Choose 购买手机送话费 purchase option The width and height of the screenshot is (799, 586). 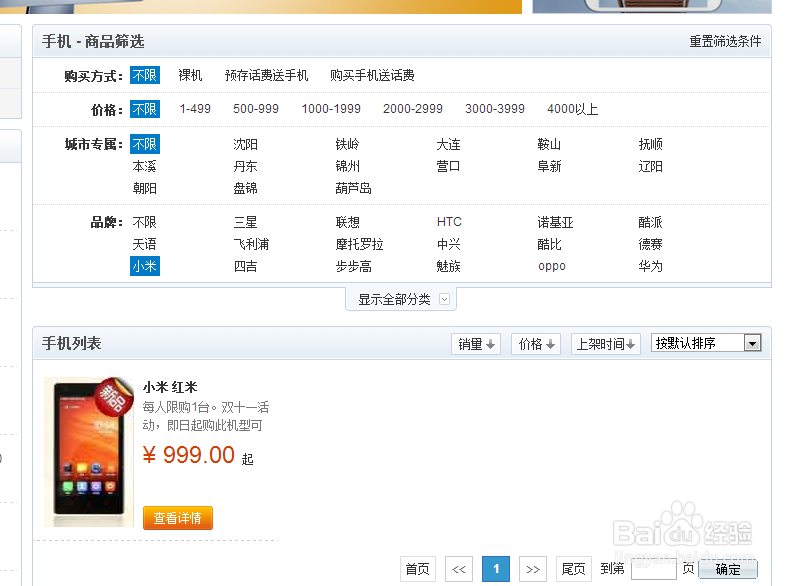tap(372, 75)
